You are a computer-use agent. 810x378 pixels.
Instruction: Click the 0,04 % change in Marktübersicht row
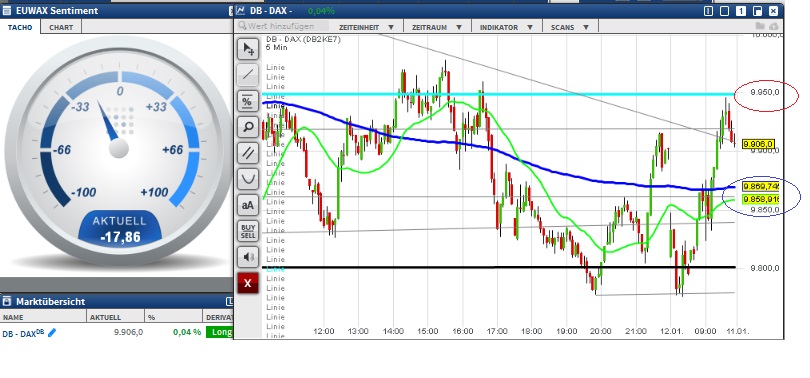(187, 332)
